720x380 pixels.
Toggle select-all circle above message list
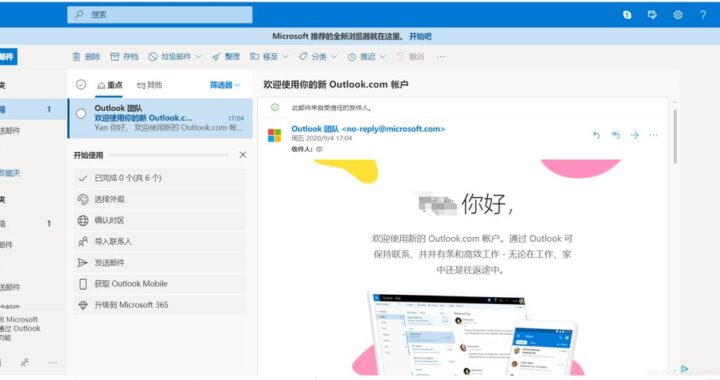click(81, 84)
